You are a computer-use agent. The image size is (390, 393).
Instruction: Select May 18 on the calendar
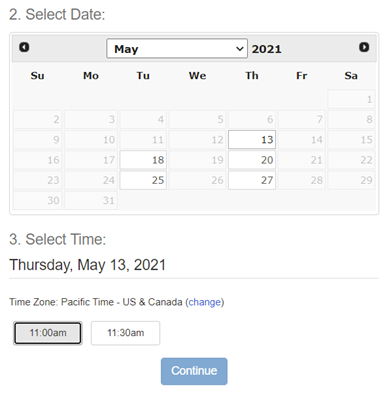click(143, 160)
